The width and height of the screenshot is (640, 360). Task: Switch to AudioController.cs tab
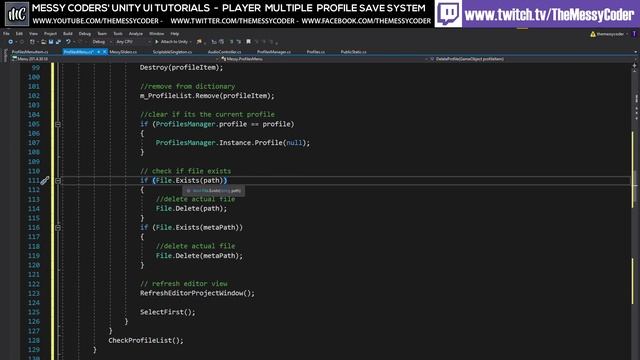224,52
